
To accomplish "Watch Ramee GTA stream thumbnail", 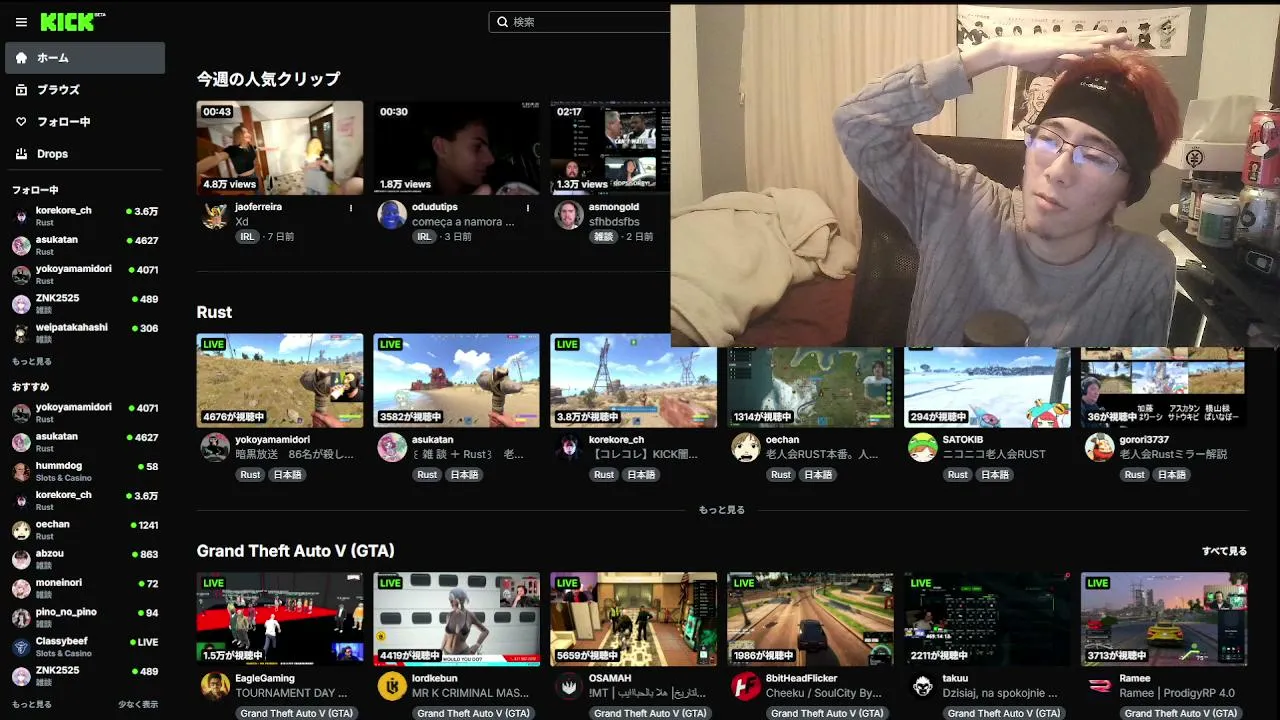I will [1164, 619].
